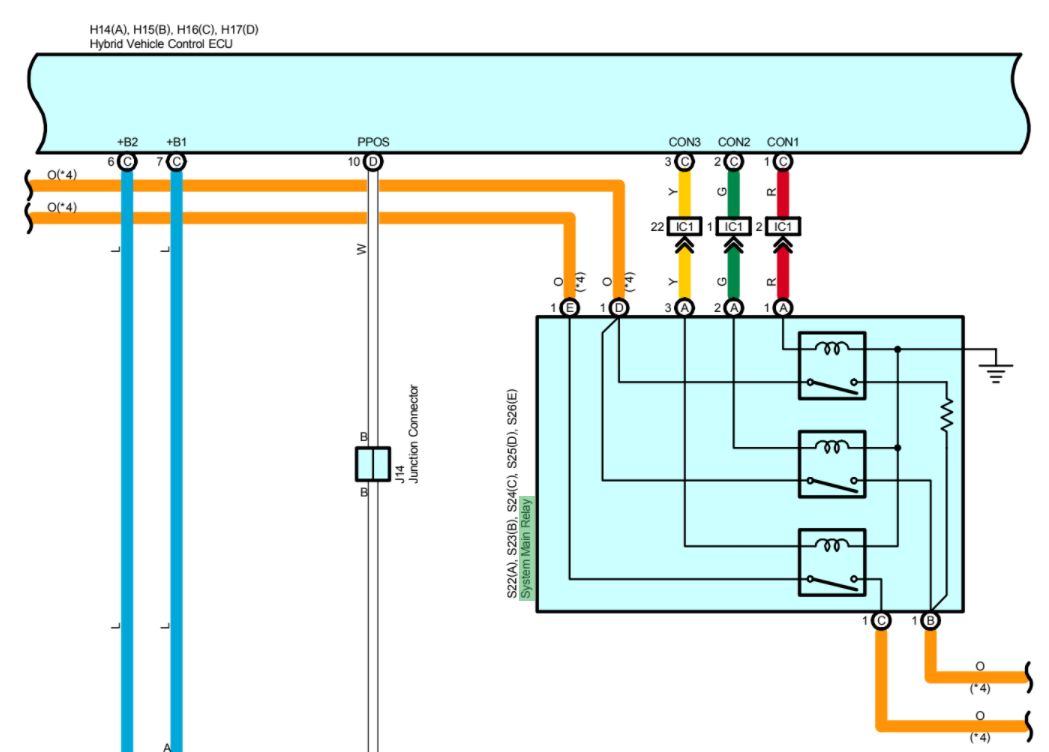Click the +B1 terminal label
Screen dimensions: 1049x752
click(x=177, y=142)
